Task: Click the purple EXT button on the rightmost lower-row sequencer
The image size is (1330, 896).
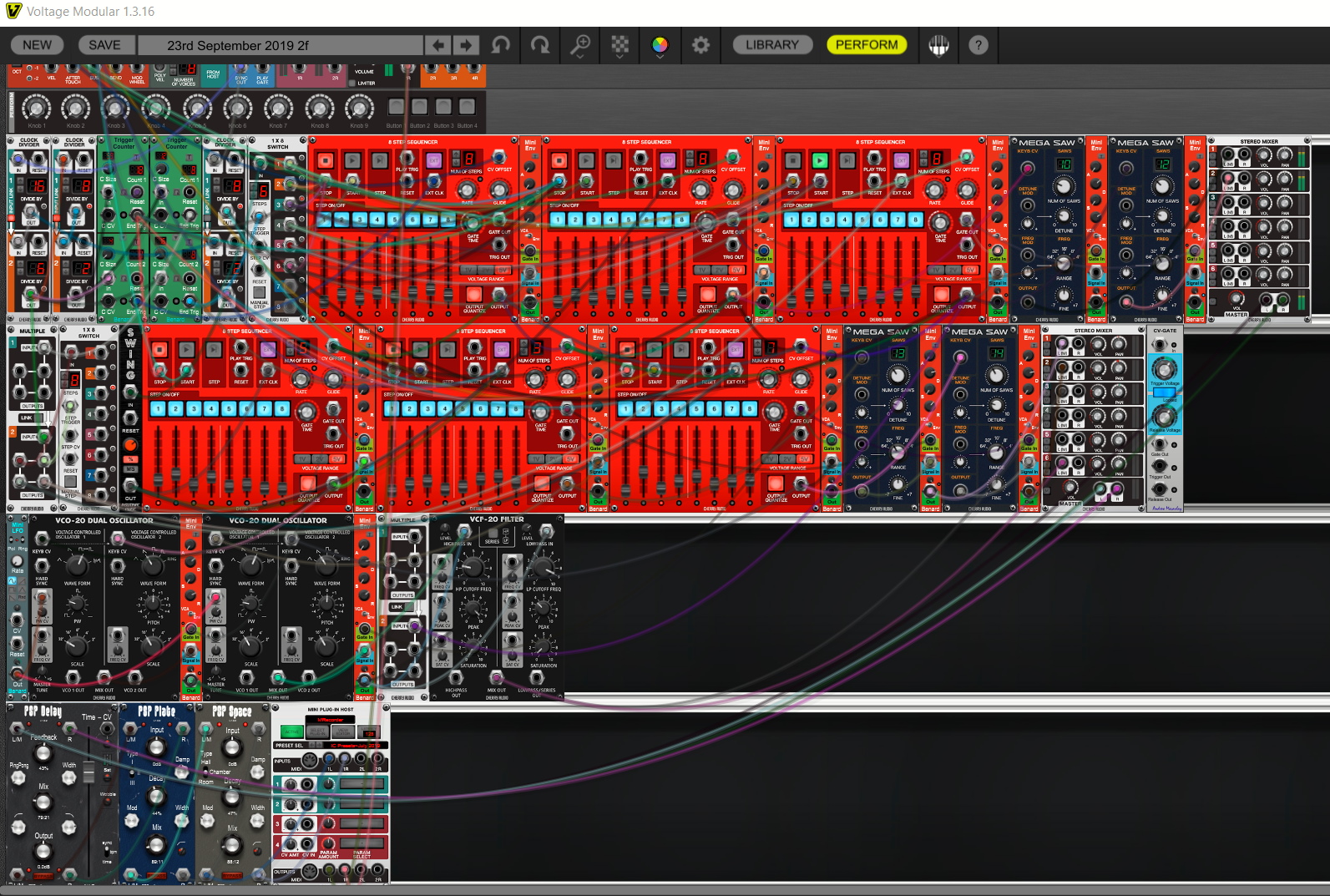Action: [x=735, y=350]
